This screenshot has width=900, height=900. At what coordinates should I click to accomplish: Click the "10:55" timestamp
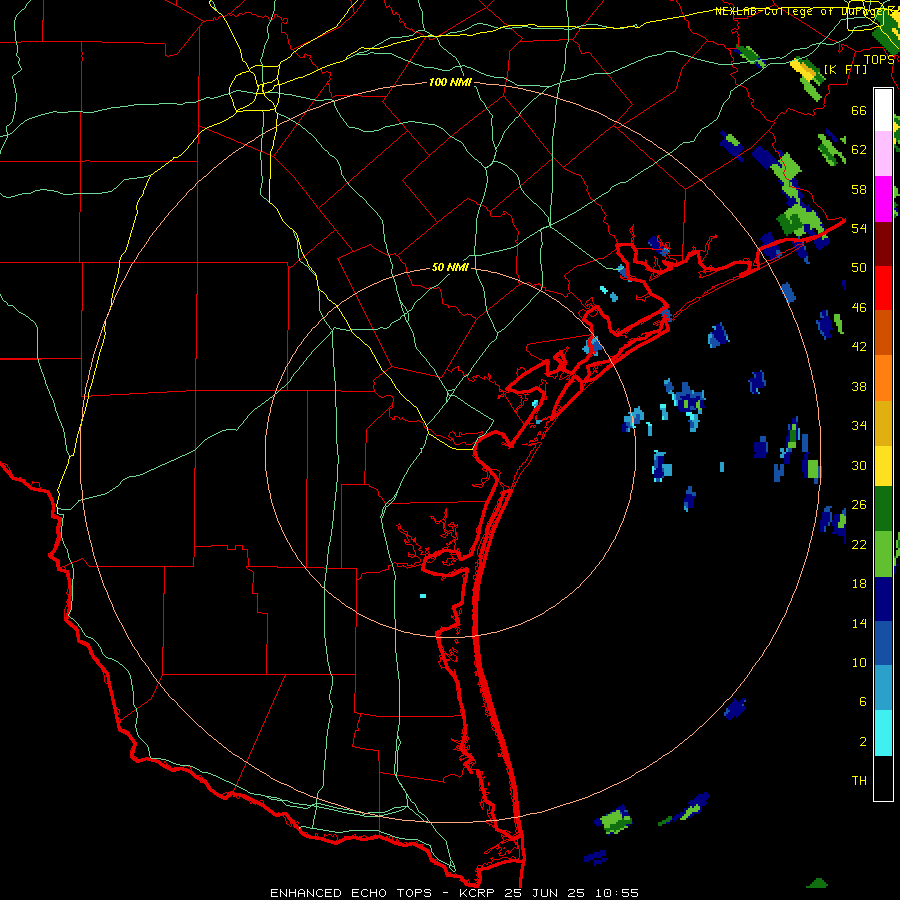point(617,893)
